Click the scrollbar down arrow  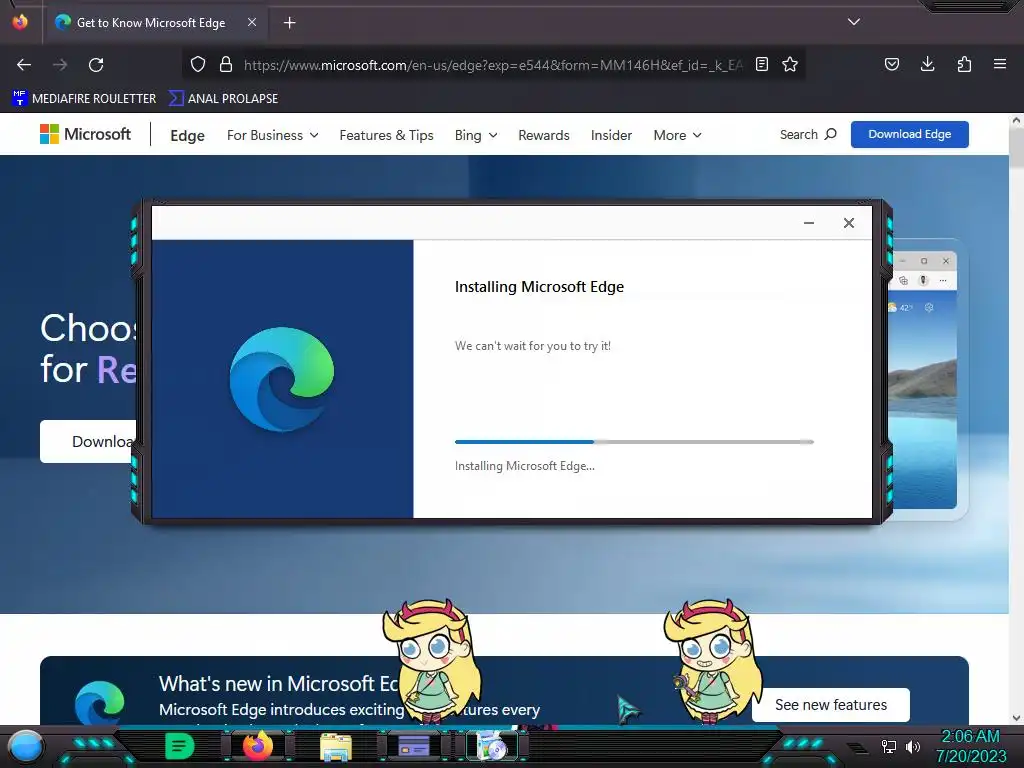click(1016, 718)
